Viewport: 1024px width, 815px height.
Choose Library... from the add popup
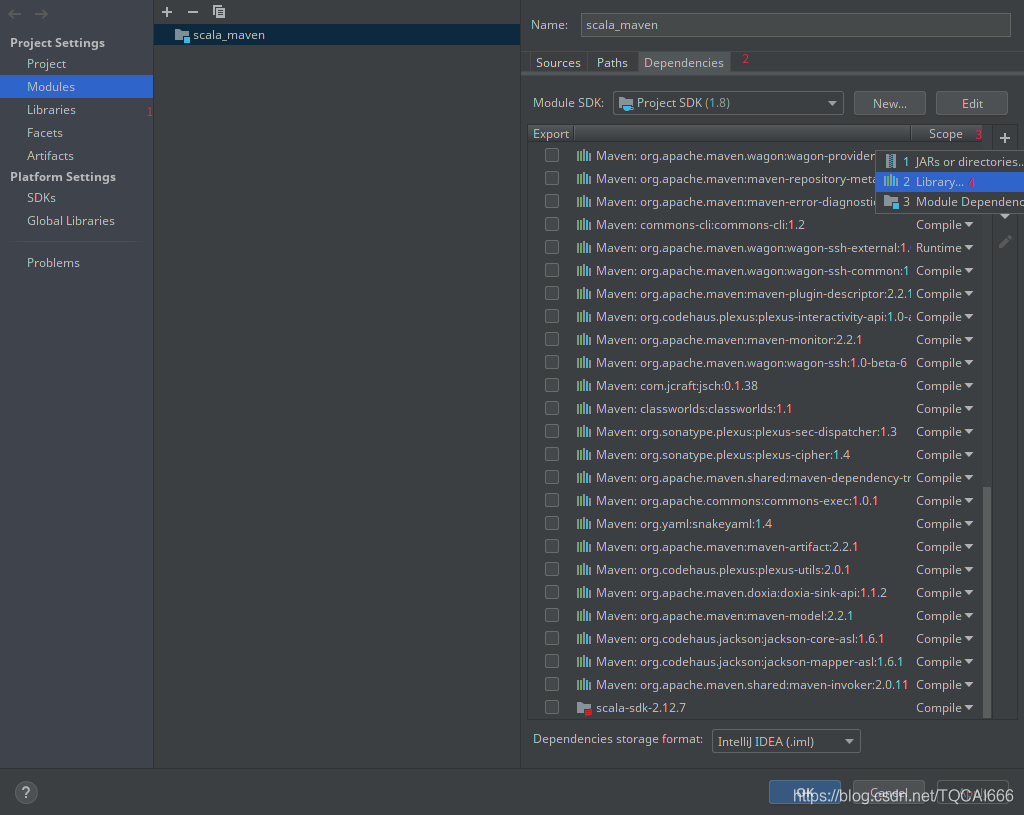click(950, 182)
